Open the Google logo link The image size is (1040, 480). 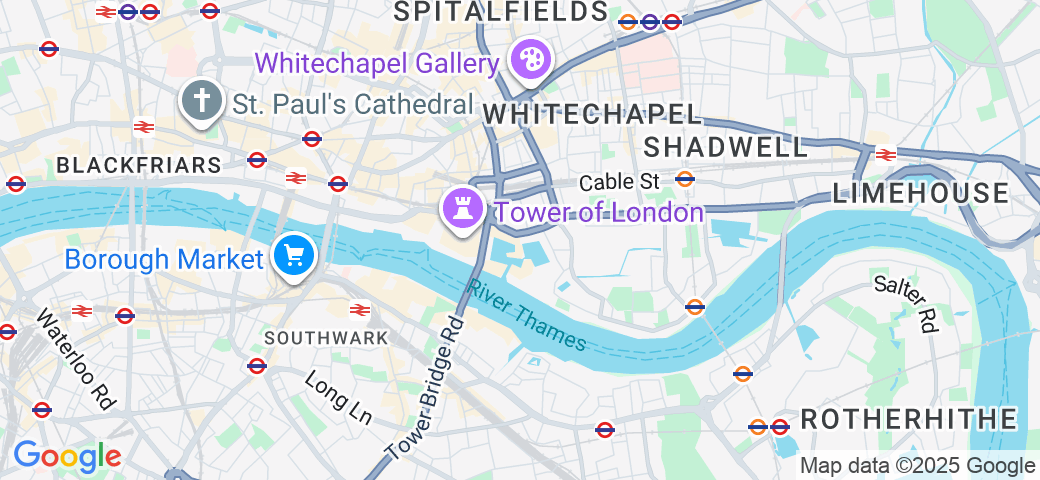pyautogui.click(x=68, y=457)
